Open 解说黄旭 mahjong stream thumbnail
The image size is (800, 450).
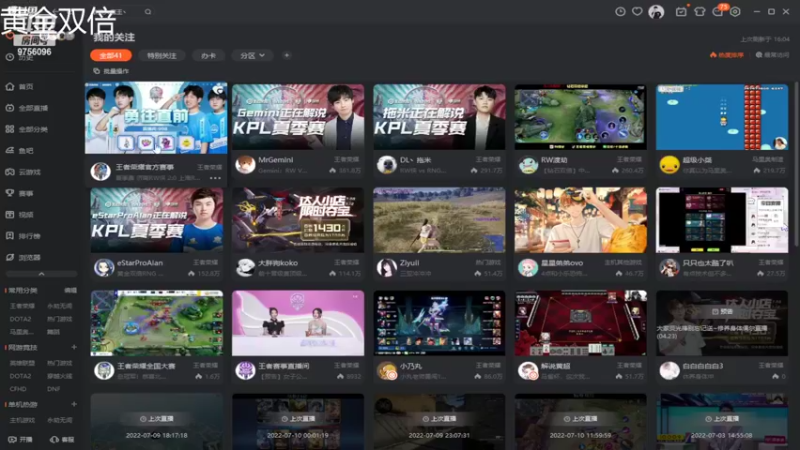click(581, 323)
